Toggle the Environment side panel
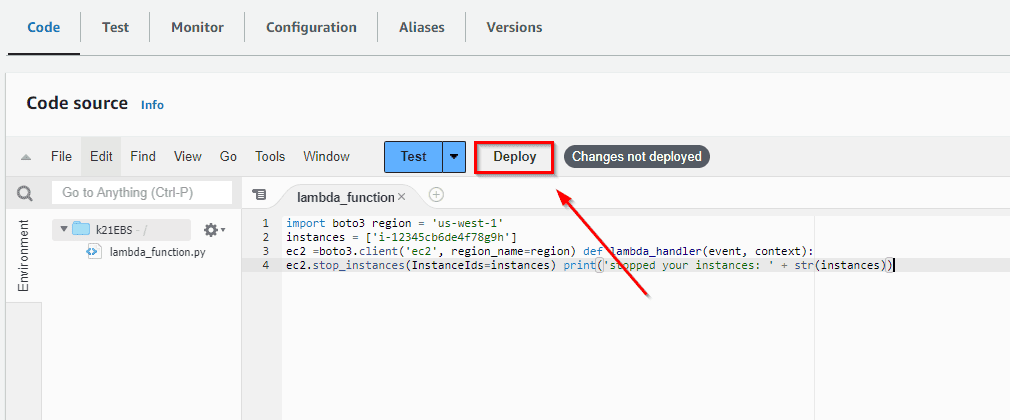Screen dimensions: 1010x420 tap(24, 257)
